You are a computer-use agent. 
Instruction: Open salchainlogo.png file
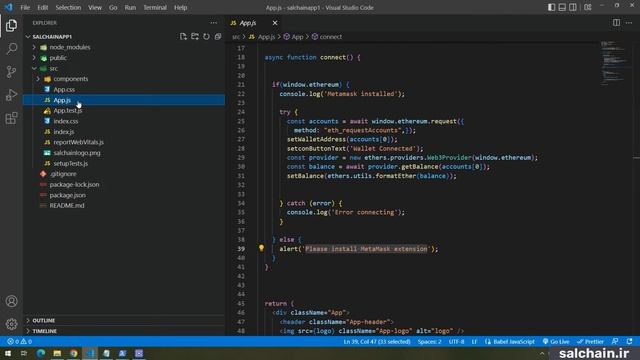pos(77,153)
